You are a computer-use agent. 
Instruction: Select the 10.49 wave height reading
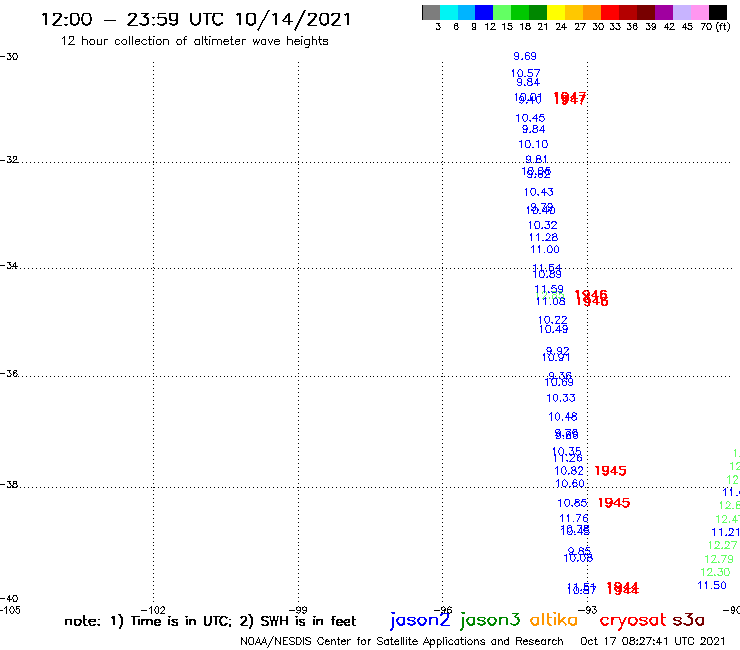click(x=554, y=329)
